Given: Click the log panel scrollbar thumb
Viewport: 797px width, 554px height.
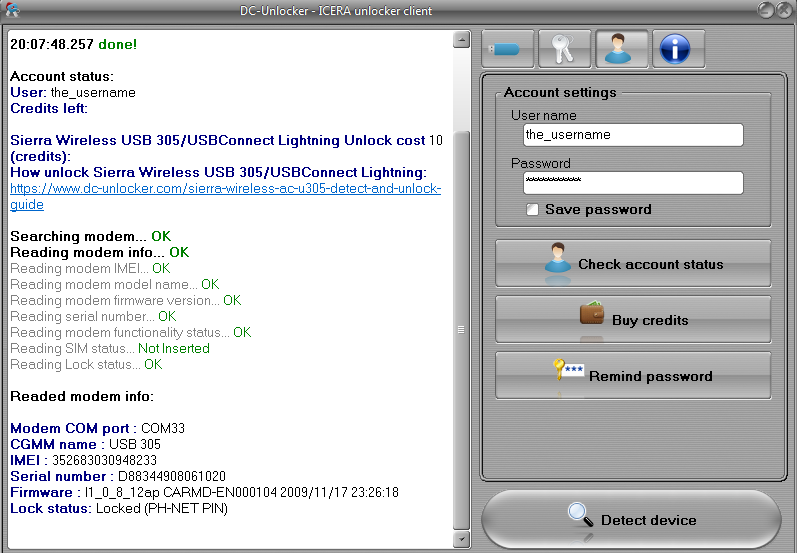Looking at the screenshot, I should pos(461,330).
